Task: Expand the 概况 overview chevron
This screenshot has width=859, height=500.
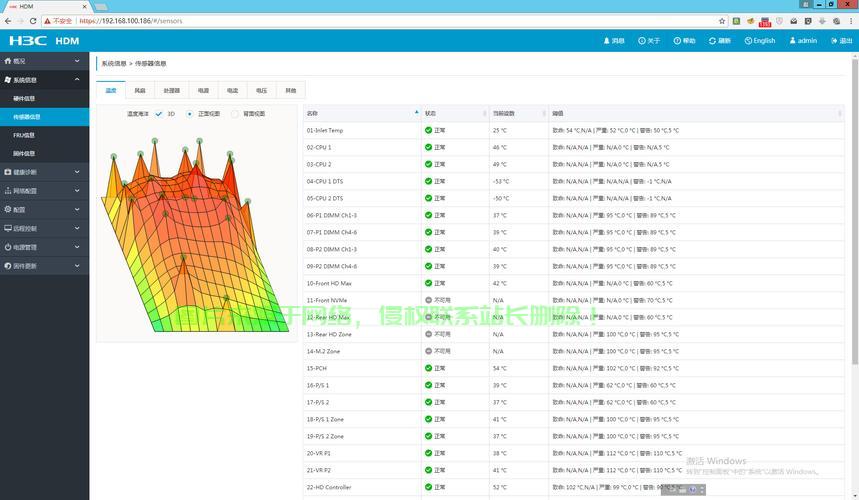Action: [x=77, y=61]
